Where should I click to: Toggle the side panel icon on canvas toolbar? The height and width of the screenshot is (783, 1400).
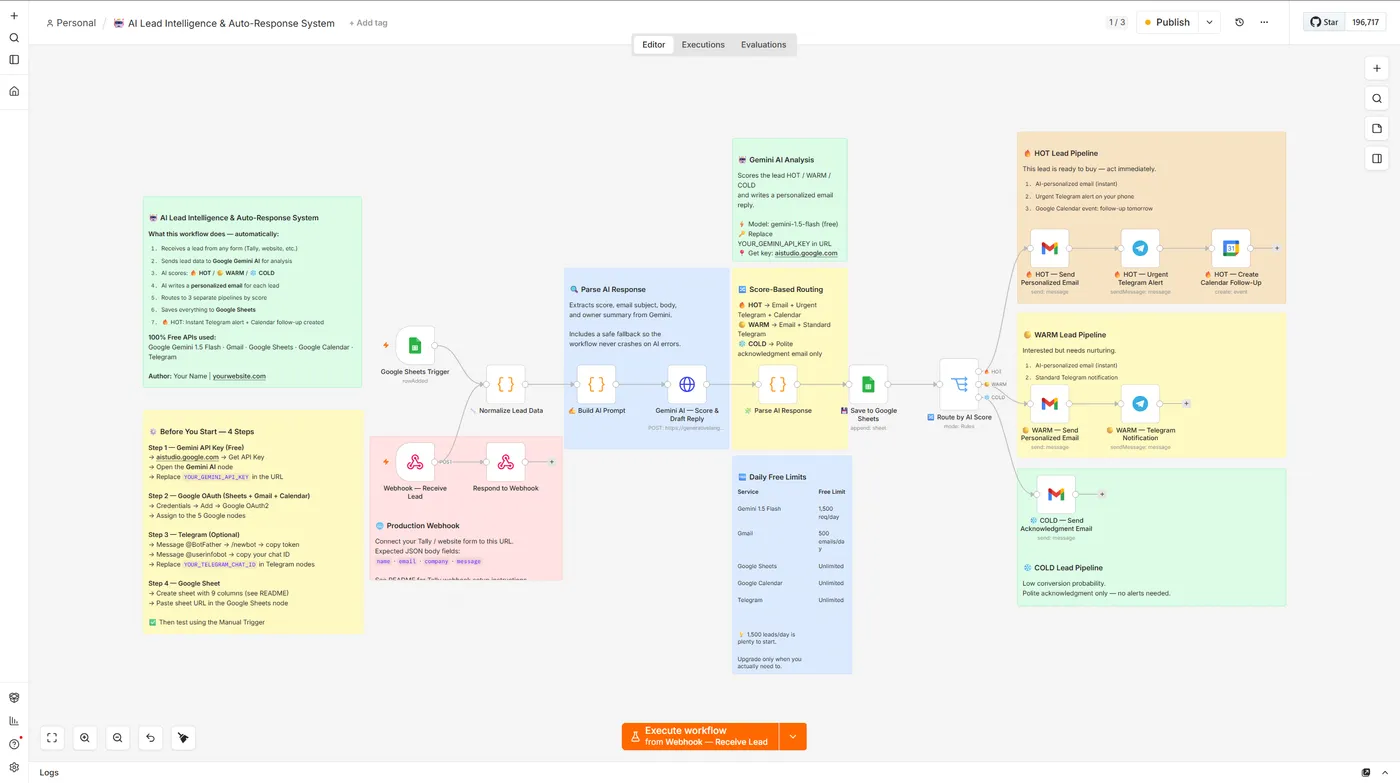pos(1377,158)
